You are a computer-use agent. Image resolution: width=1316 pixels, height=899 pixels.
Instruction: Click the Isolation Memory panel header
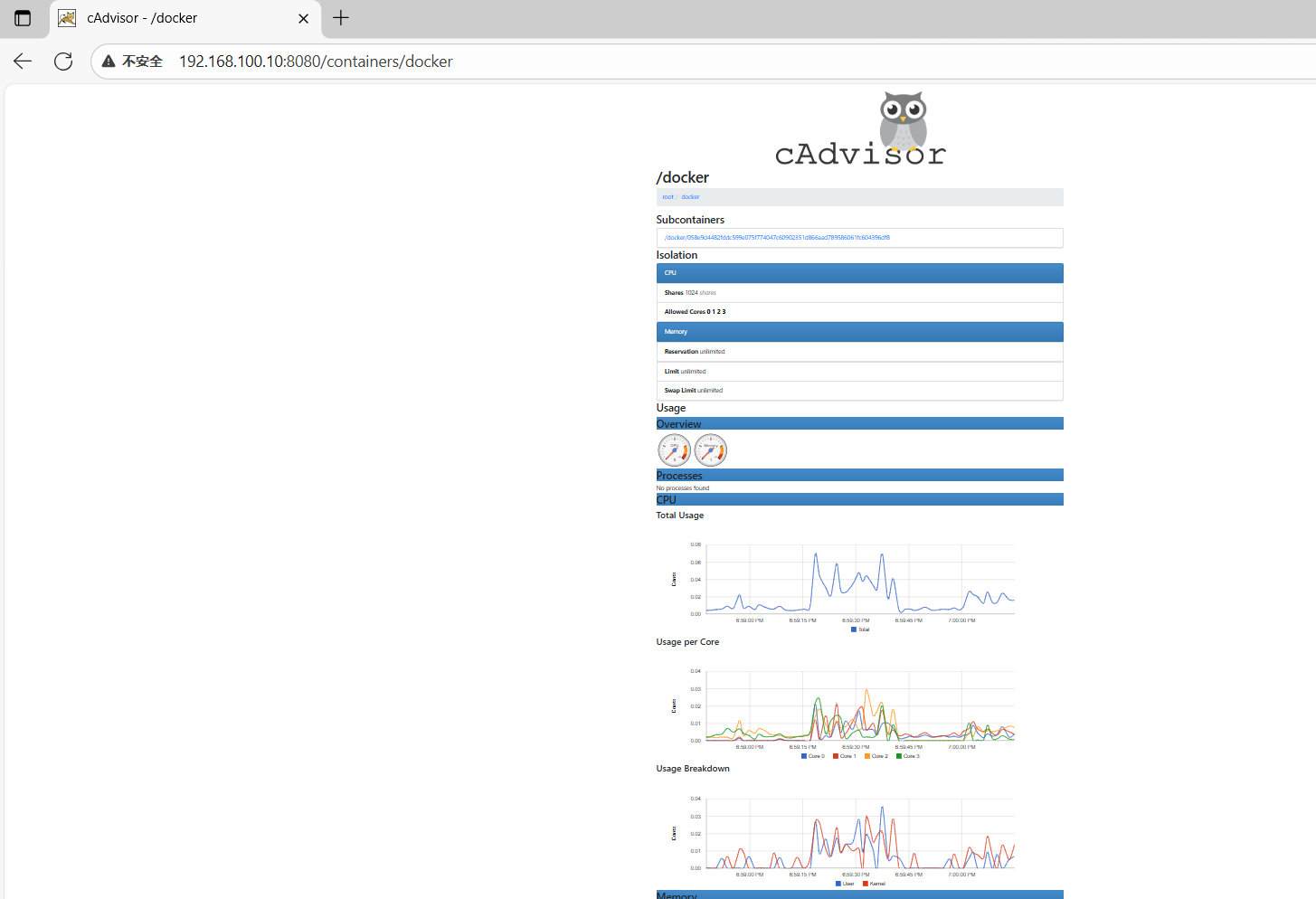pyautogui.click(x=859, y=332)
